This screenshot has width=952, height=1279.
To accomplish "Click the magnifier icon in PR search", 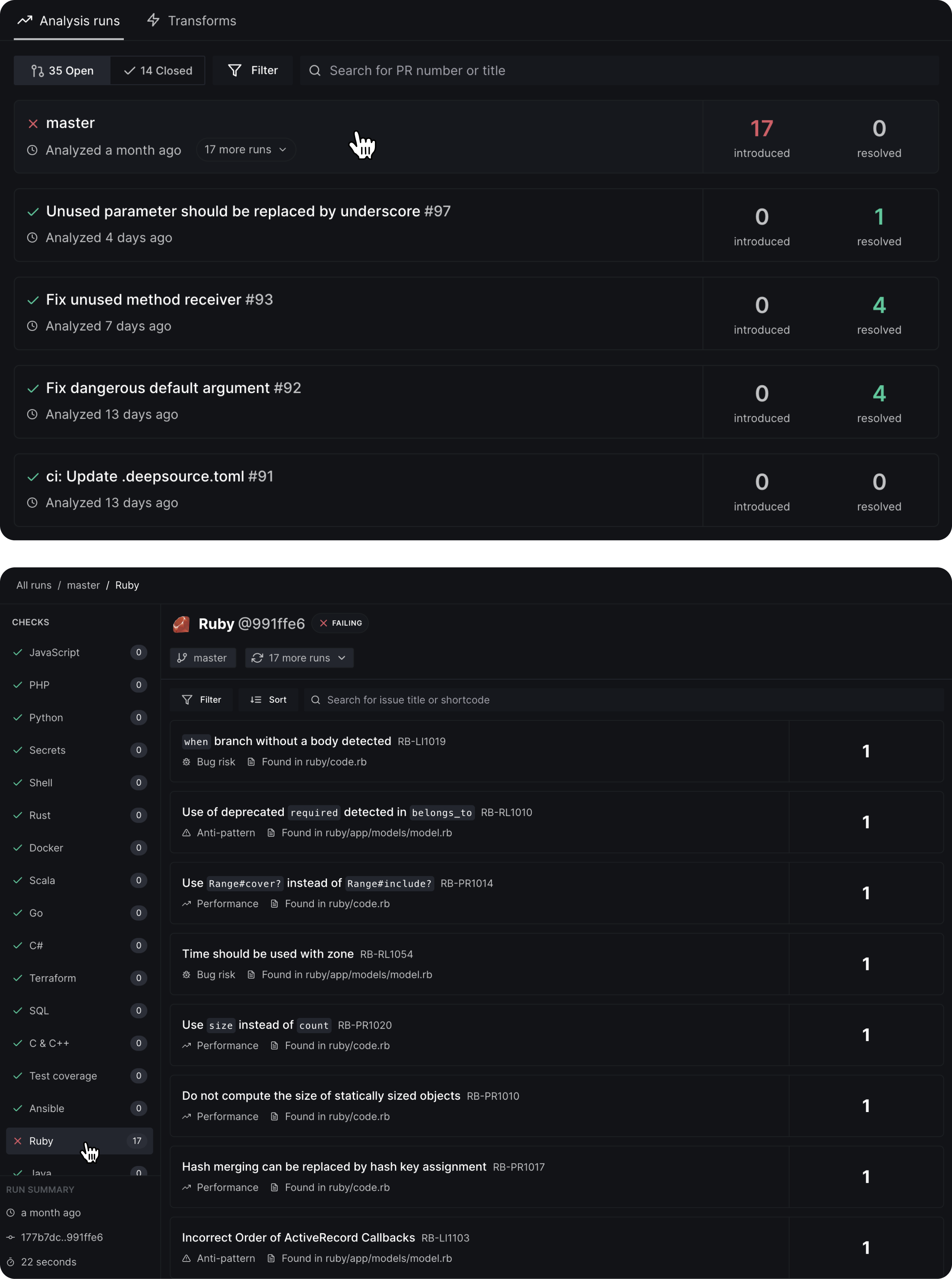I will click(x=315, y=70).
